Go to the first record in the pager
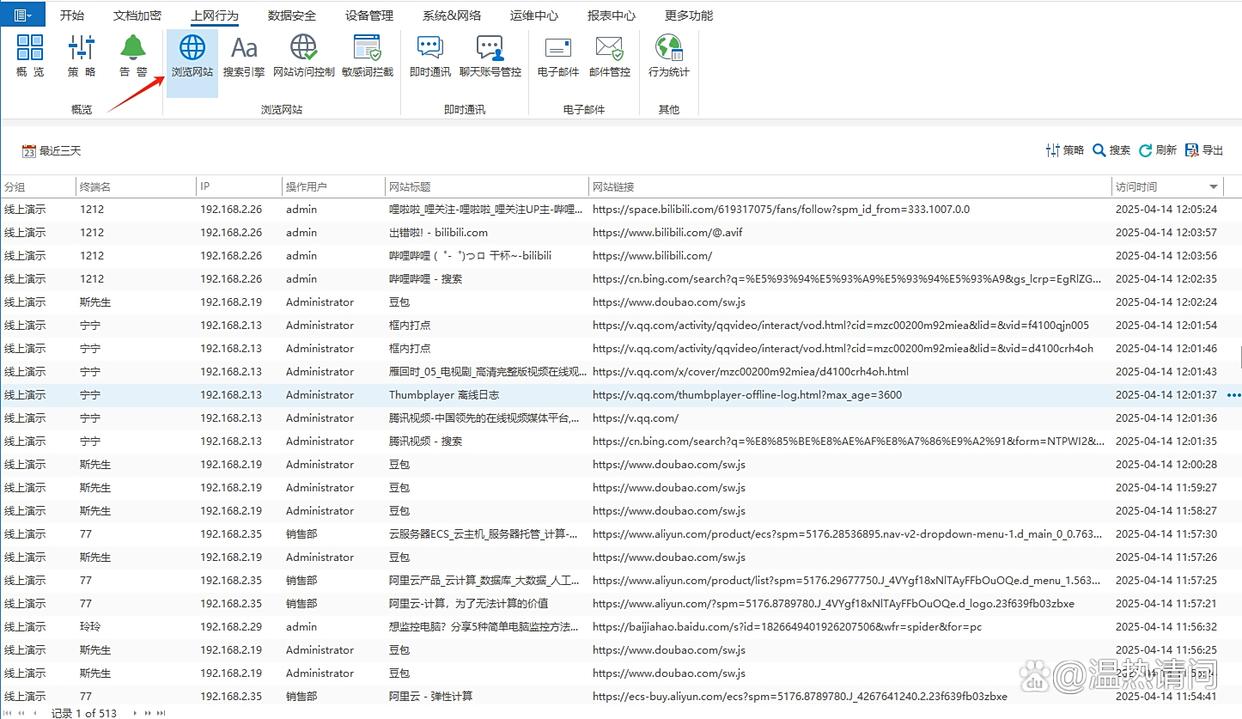Screen dimensions: 1242x719 coord(9,713)
